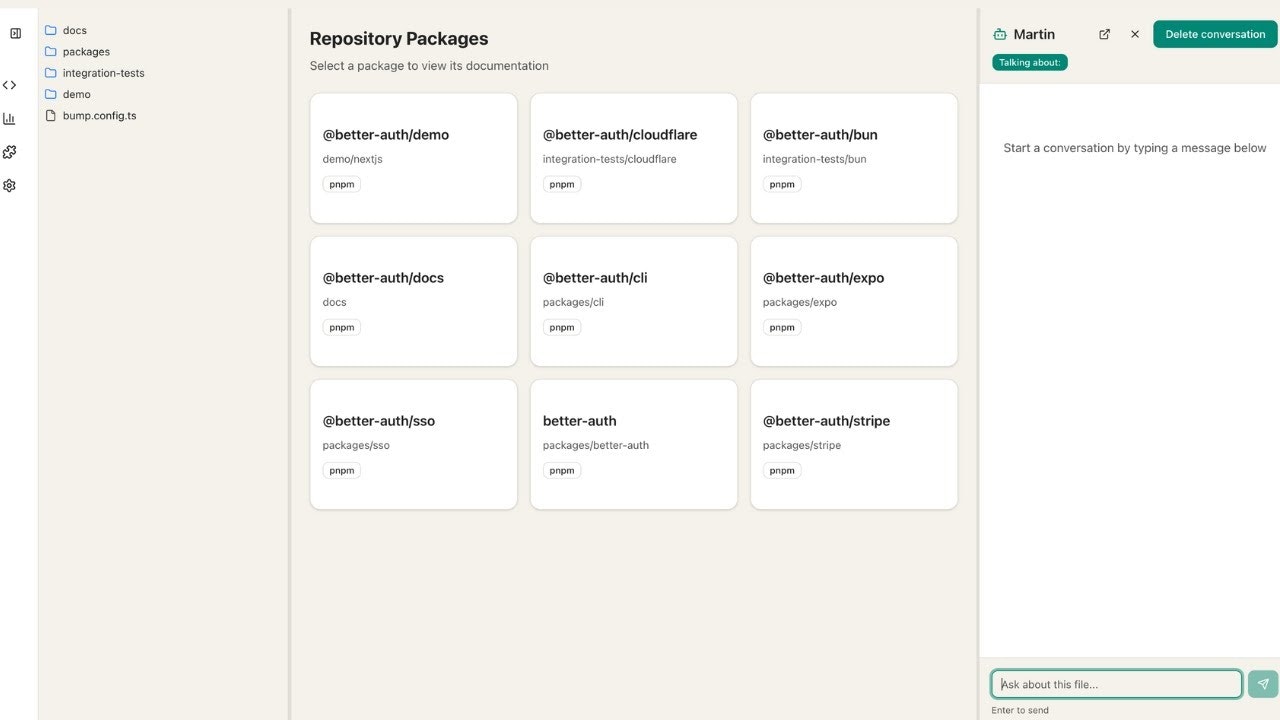This screenshot has width=1280, height=720.
Task: Open the bar chart analytics icon
Action: pyautogui.click(x=10, y=119)
